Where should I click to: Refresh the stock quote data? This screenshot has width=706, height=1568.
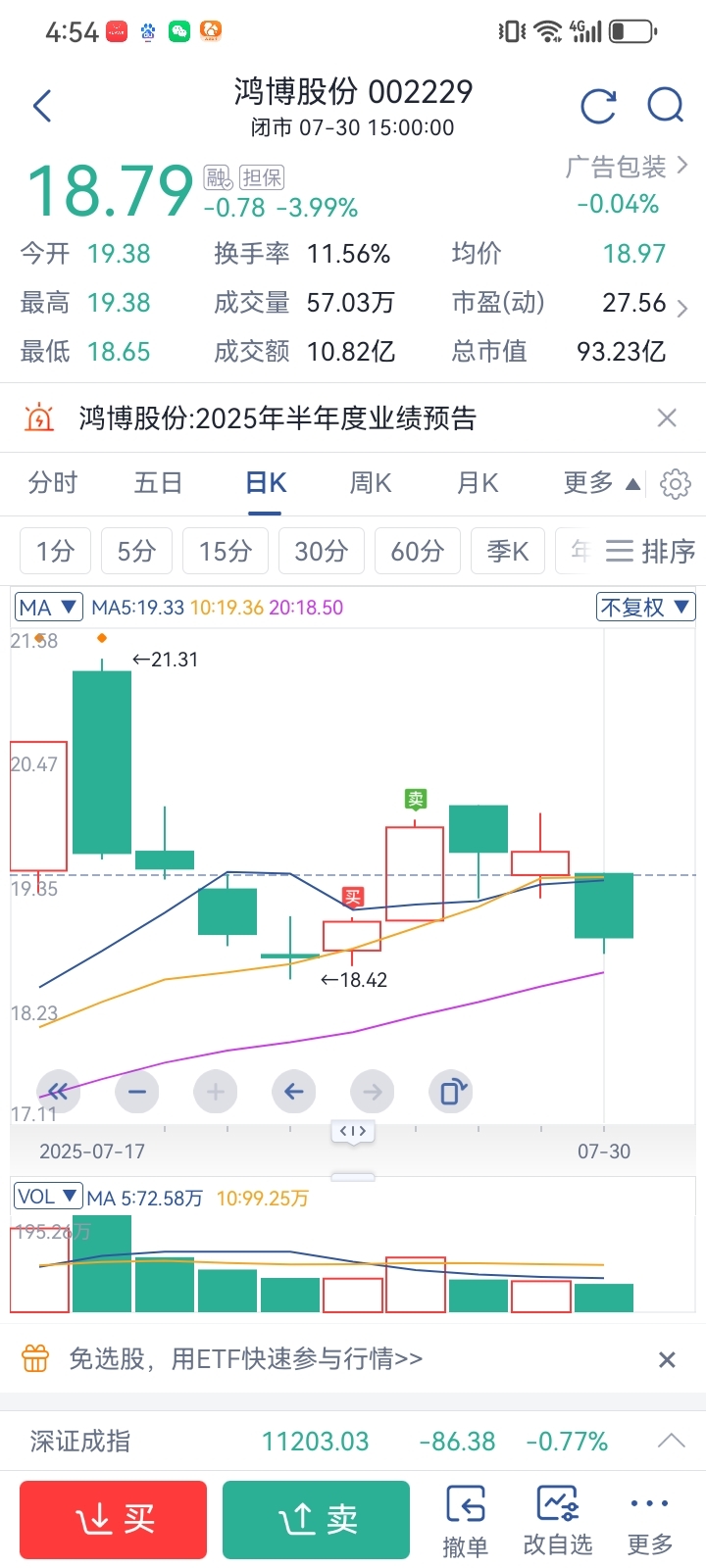tap(598, 106)
